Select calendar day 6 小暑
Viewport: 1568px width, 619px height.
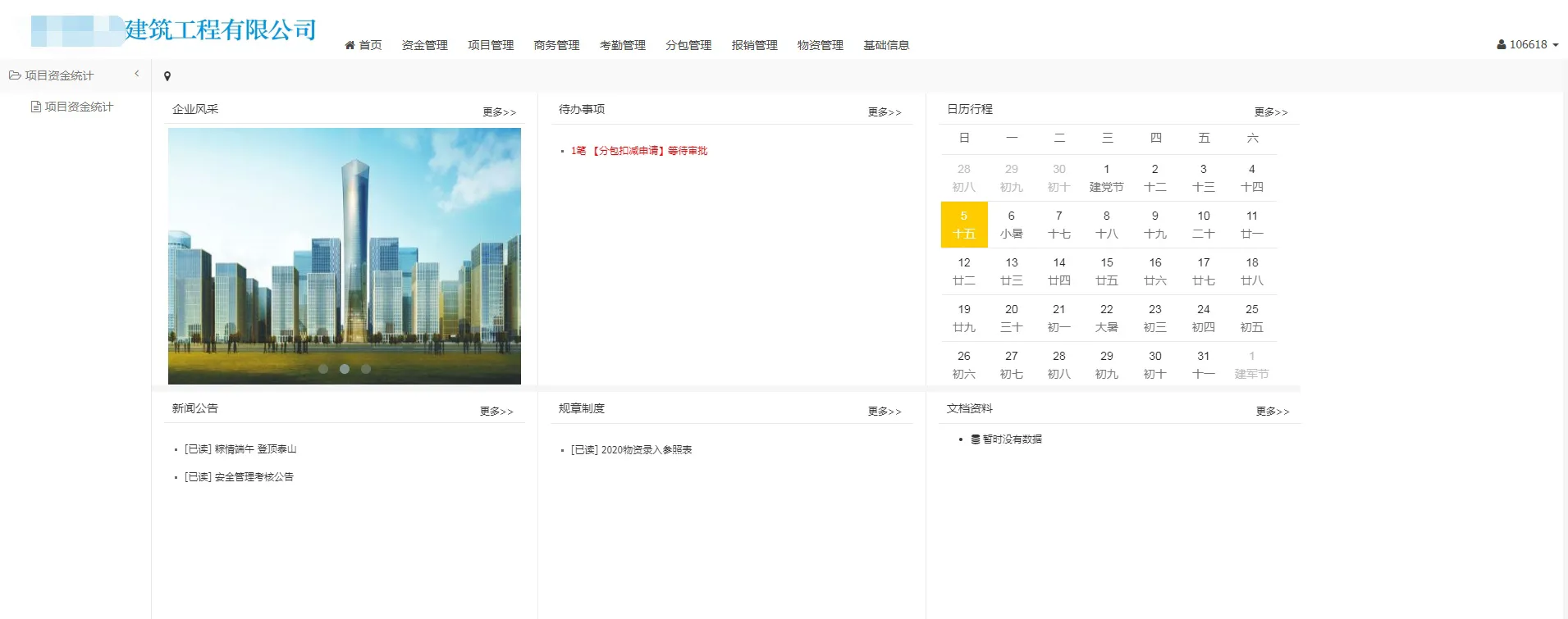1012,225
